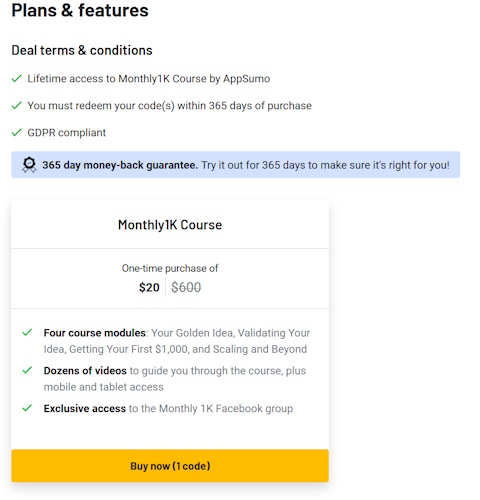This screenshot has height=500, width=480.
Task: Click the Exclusive access bold text
Action: [85, 409]
